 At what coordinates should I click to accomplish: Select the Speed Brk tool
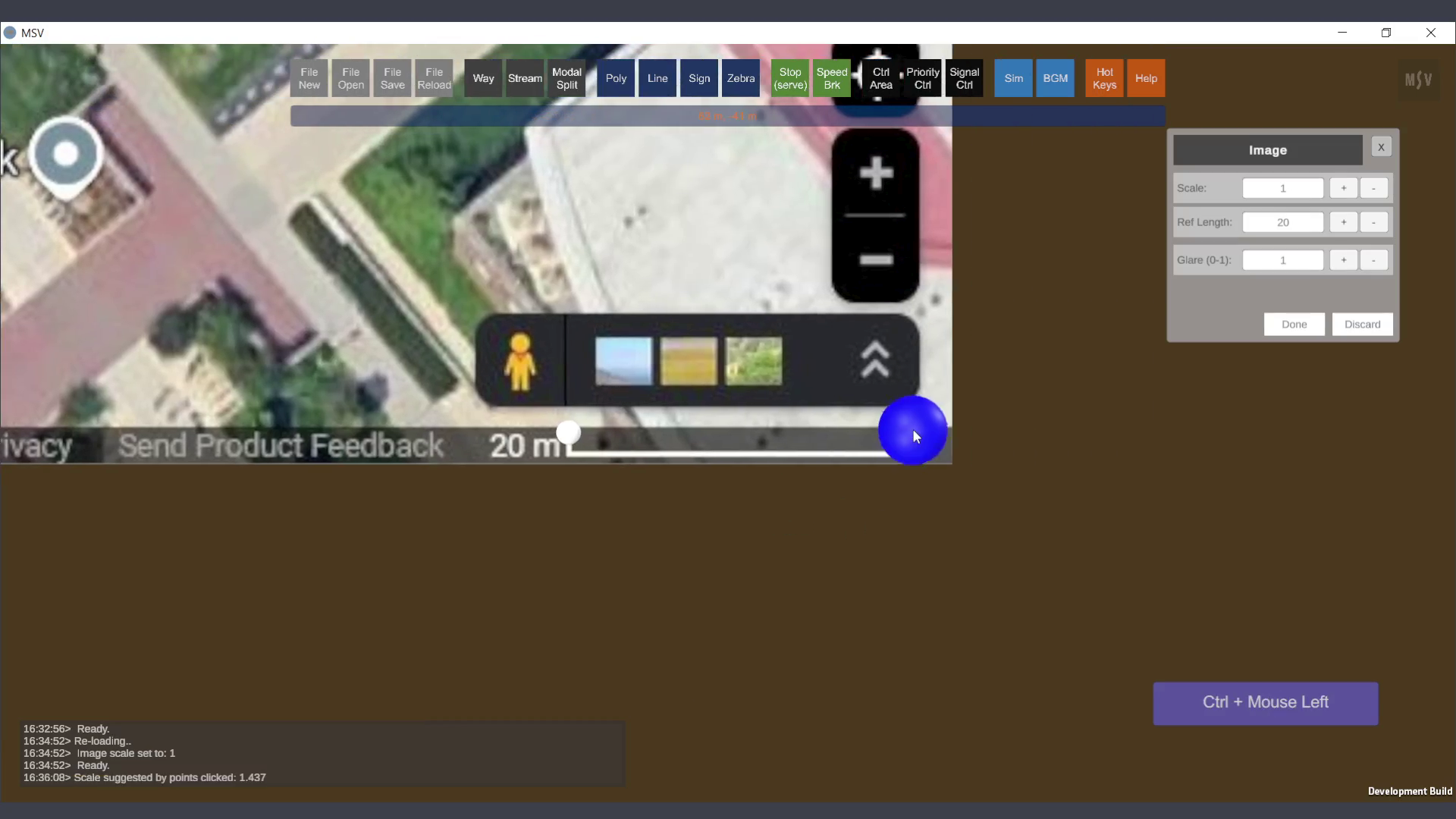832,78
